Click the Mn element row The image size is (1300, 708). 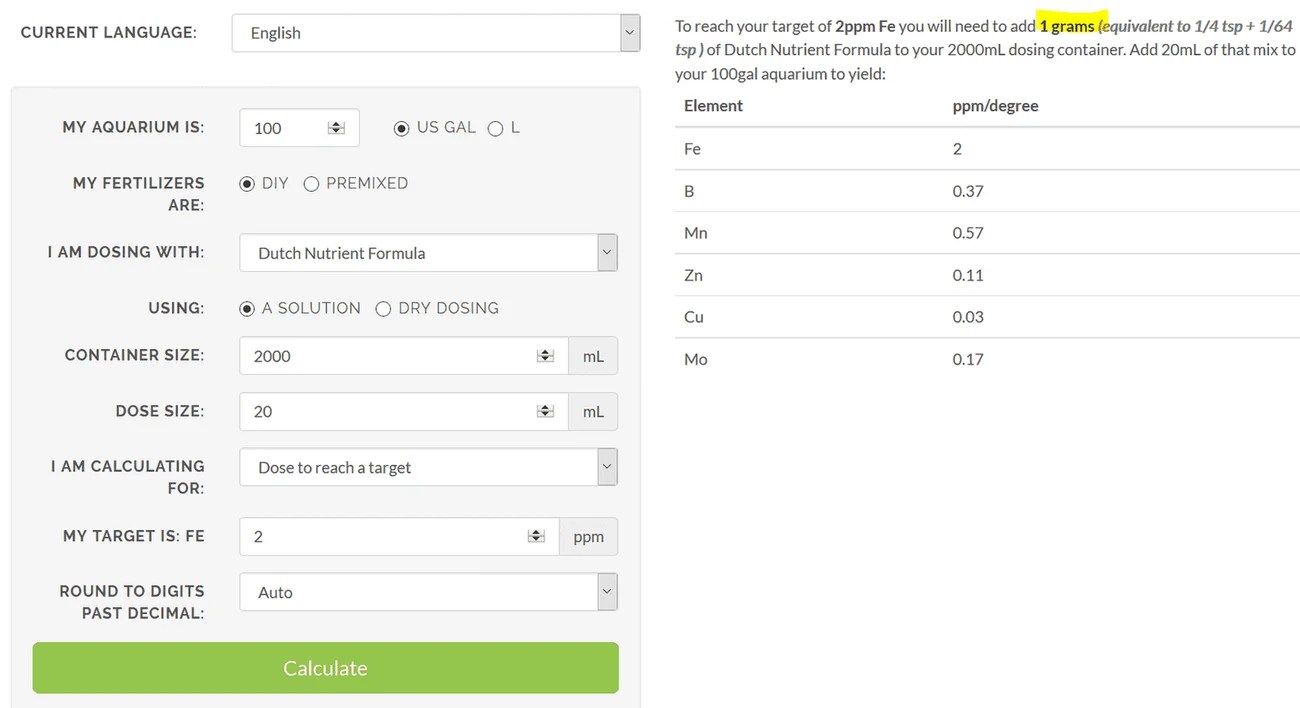tap(987, 233)
